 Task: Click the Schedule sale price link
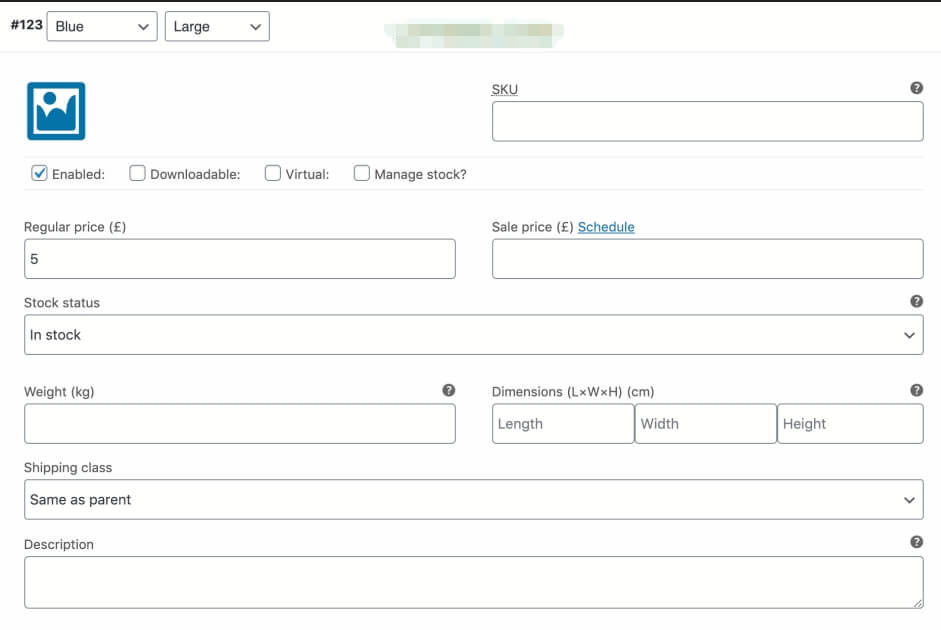pyautogui.click(x=606, y=227)
